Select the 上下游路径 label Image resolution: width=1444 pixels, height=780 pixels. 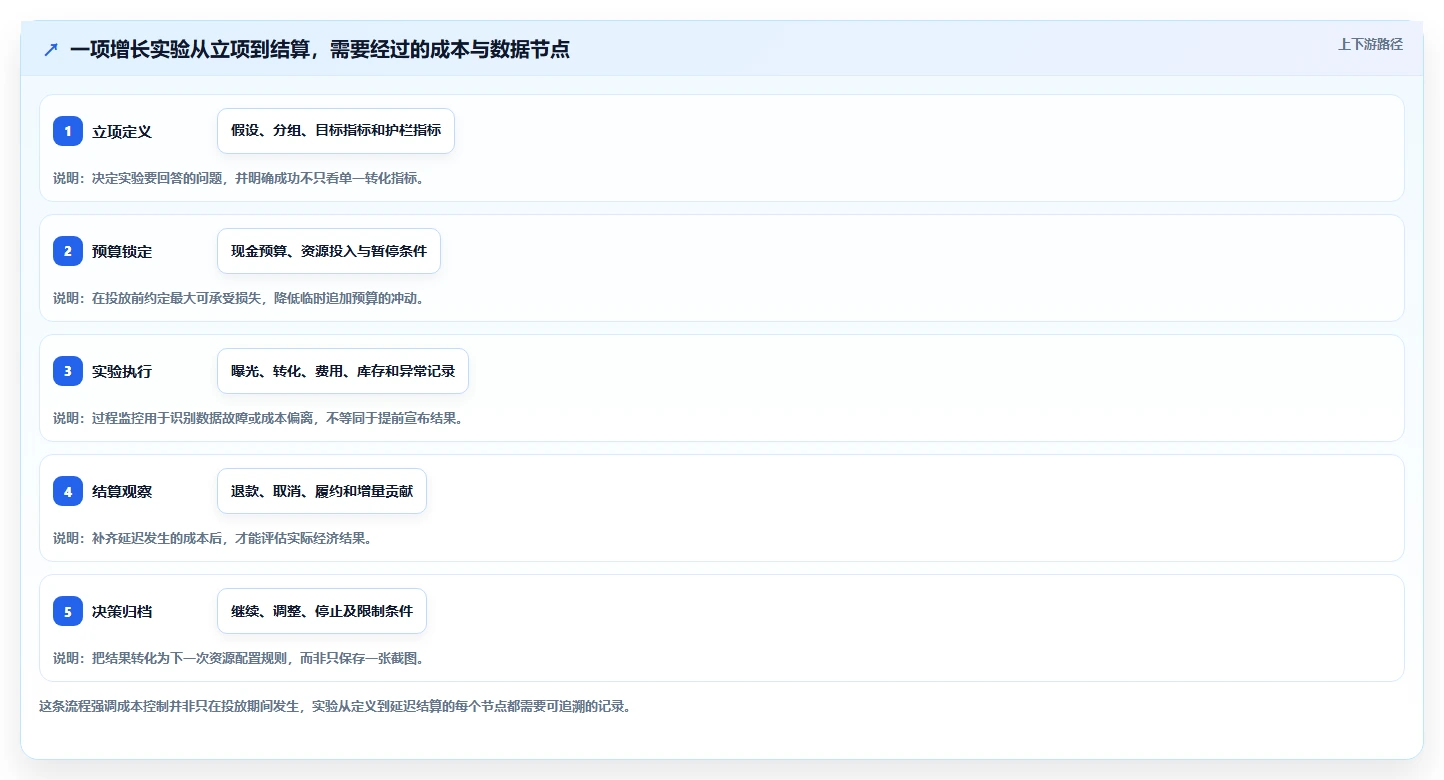[1370, 44]
